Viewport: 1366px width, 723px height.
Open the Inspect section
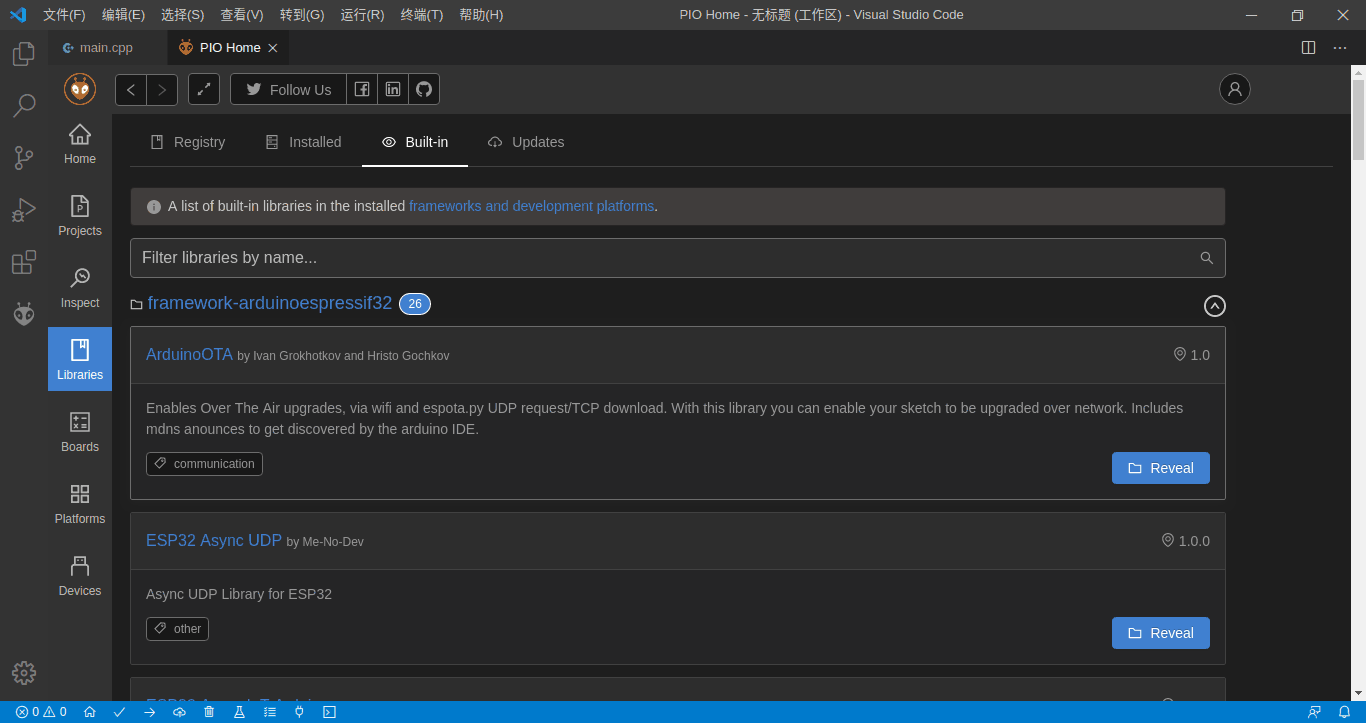pyautogui.click(x=80, y=288)
